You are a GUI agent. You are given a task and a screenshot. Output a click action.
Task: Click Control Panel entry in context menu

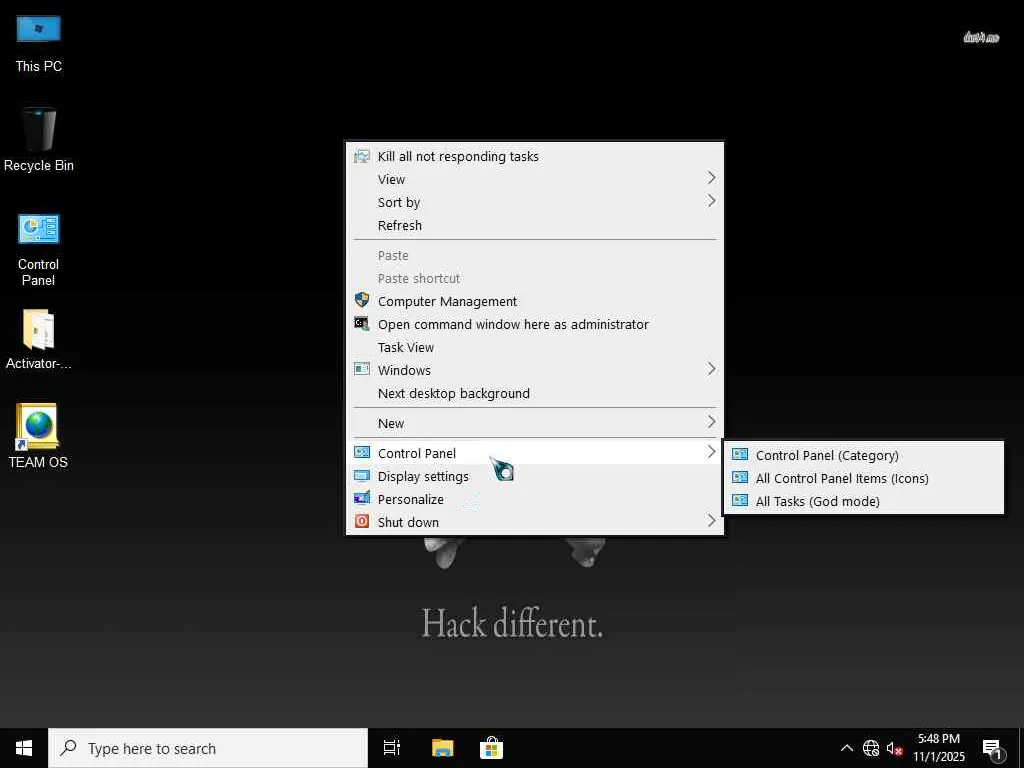coord(534,453)
